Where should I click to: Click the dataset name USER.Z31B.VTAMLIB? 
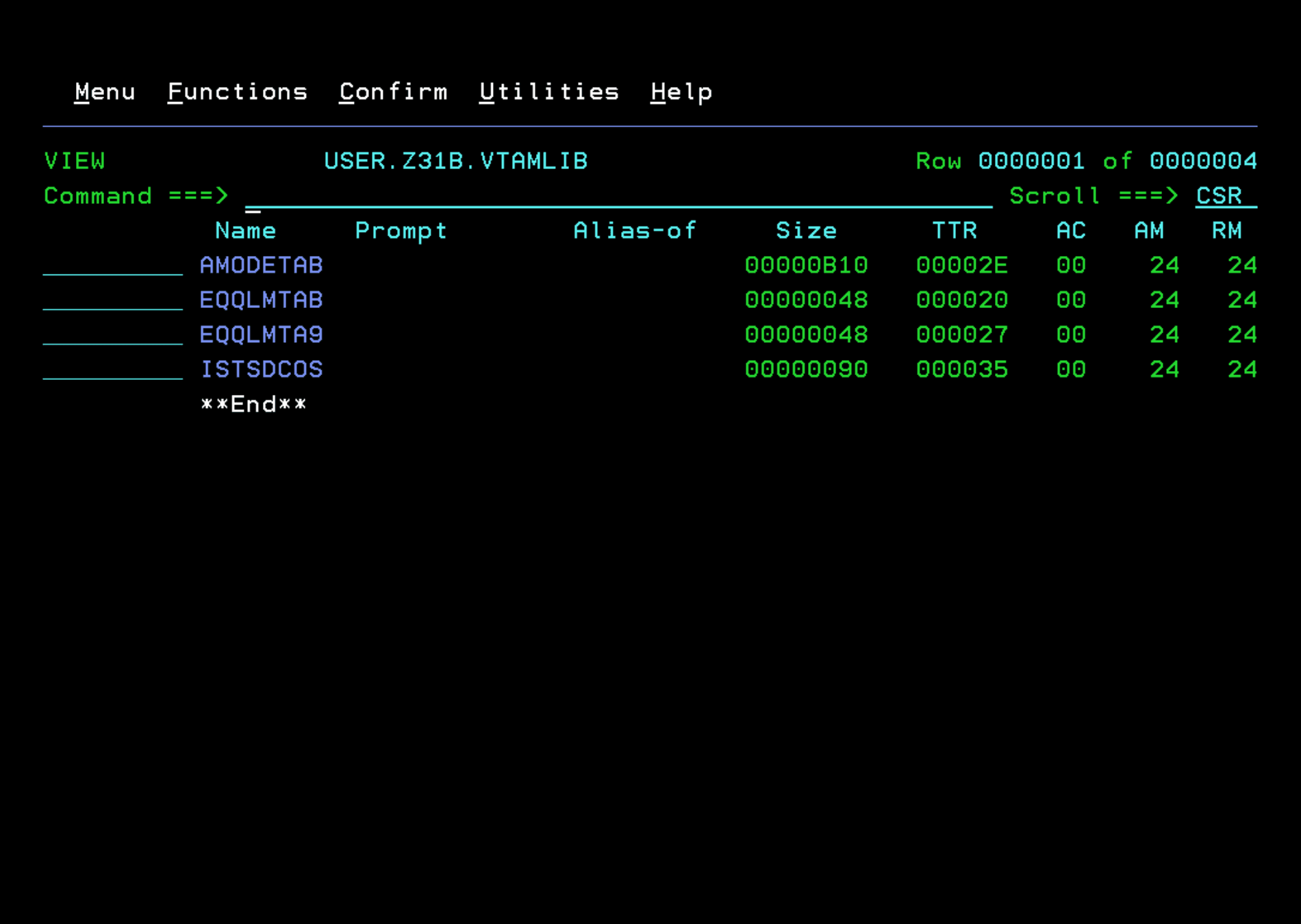point(455,161)
